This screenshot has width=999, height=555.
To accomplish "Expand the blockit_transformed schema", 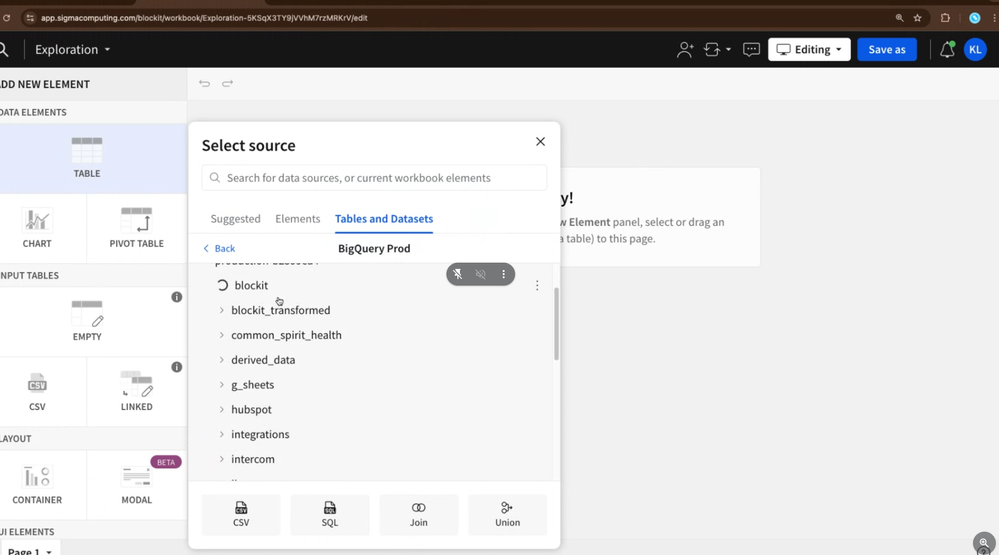I will click(x=222, y=310).
